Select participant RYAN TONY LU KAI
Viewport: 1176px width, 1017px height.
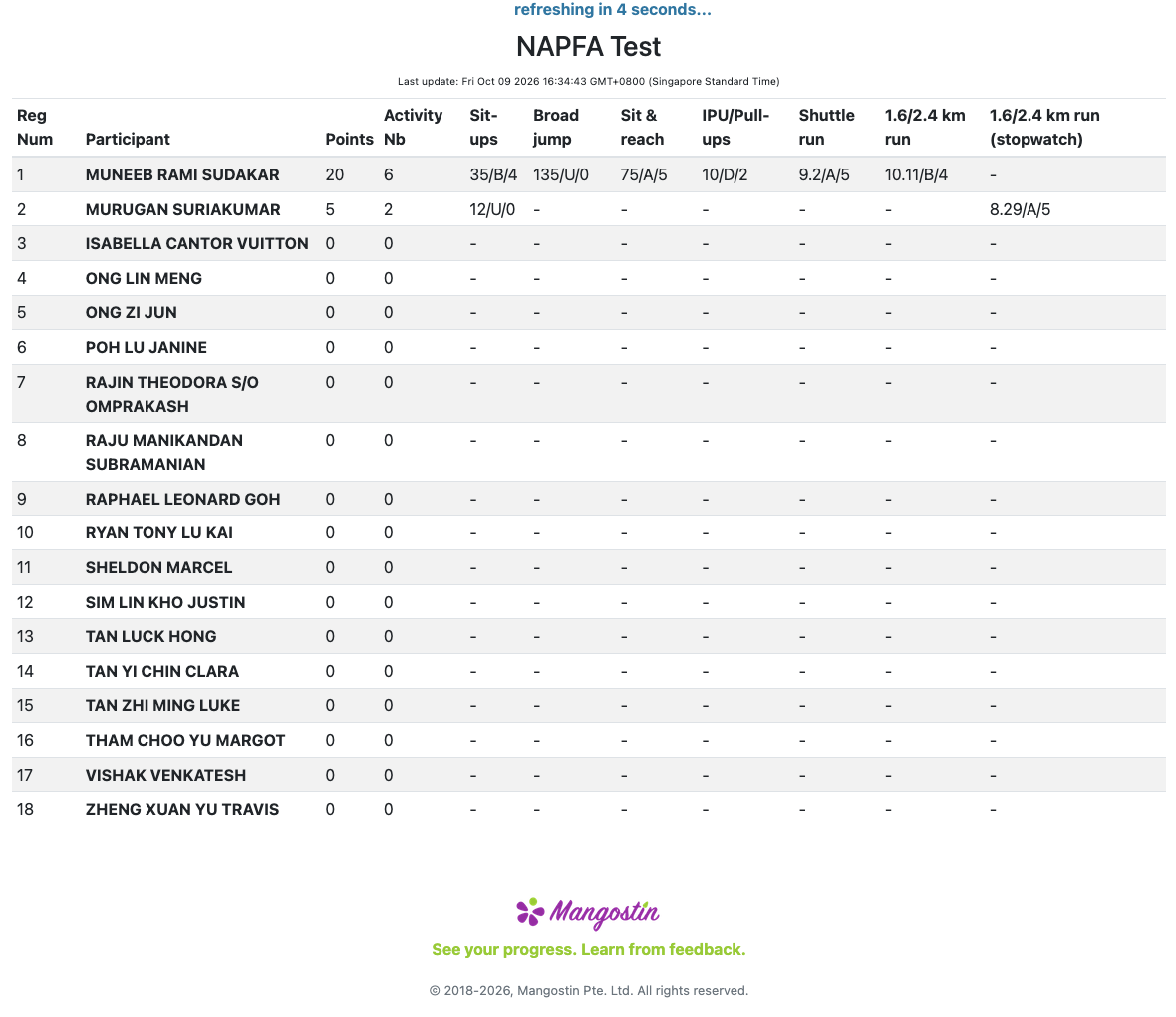(159, 532)
